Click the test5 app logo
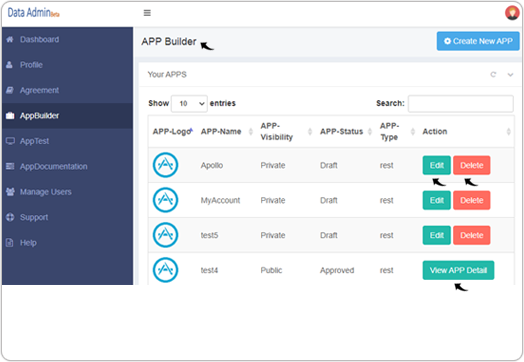The height and width of the screenshot is (362, 524). point(165,235)
